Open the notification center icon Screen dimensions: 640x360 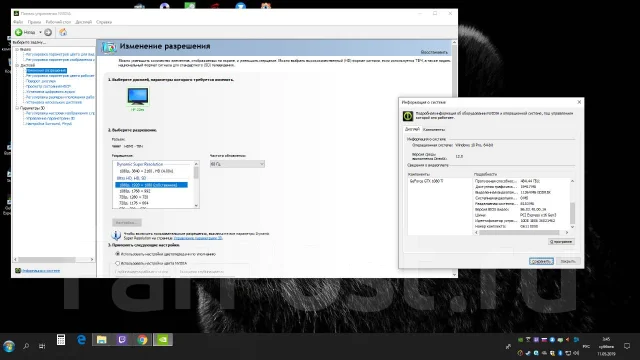click(627, 346)
